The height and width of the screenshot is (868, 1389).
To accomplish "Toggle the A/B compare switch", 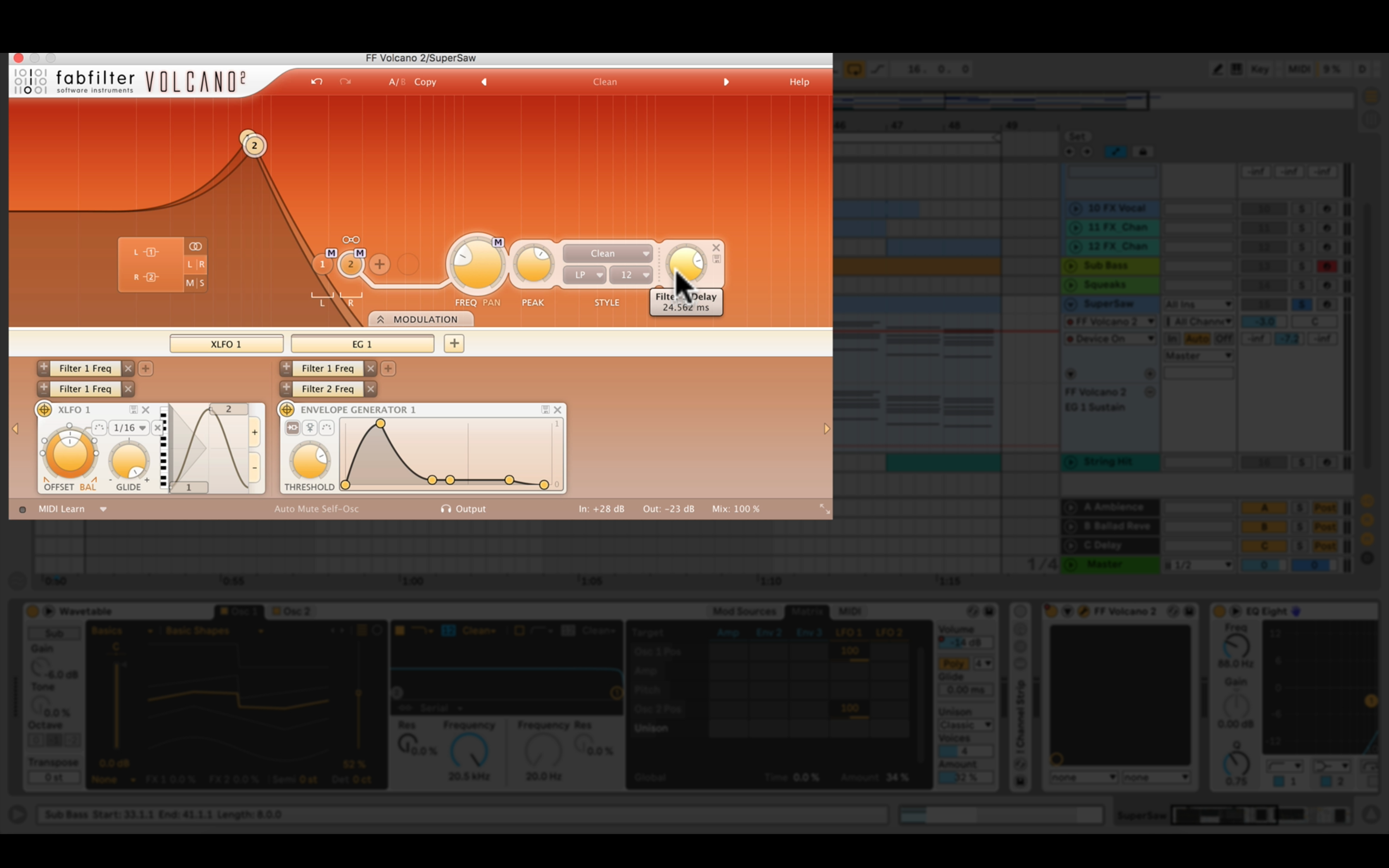I will [x=396, y=82].
